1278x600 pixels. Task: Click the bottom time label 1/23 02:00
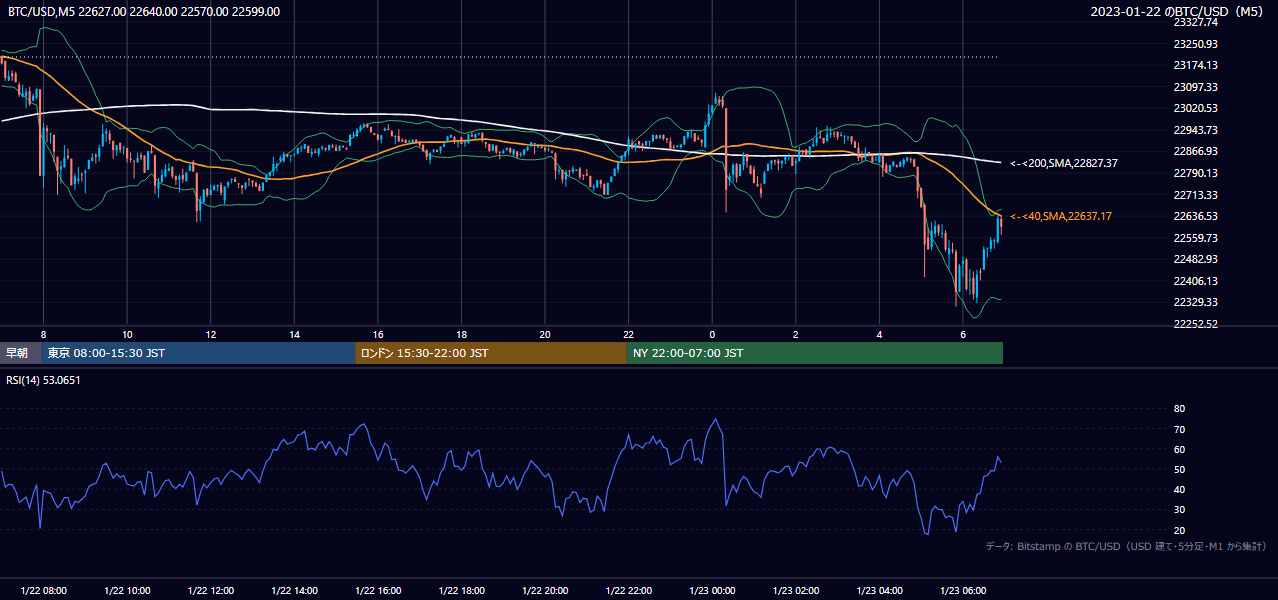click(796, 591)
